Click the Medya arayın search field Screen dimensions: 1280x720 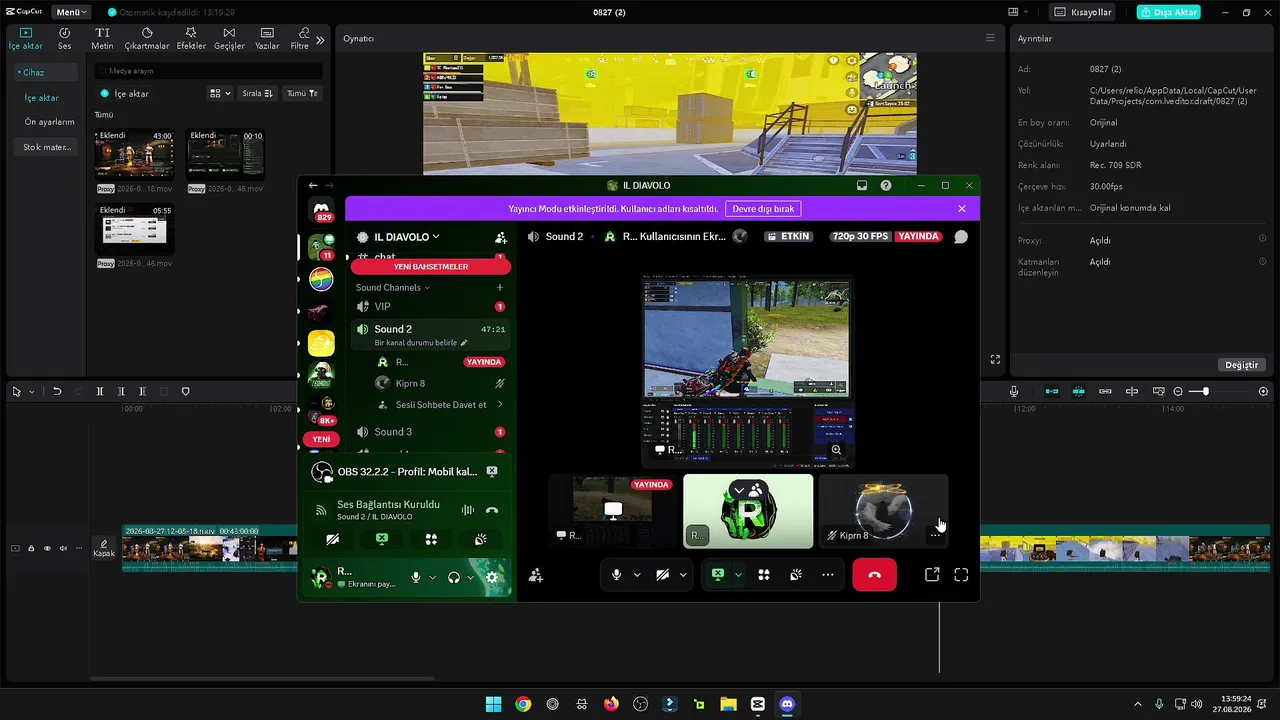click(x=209, y=71)
